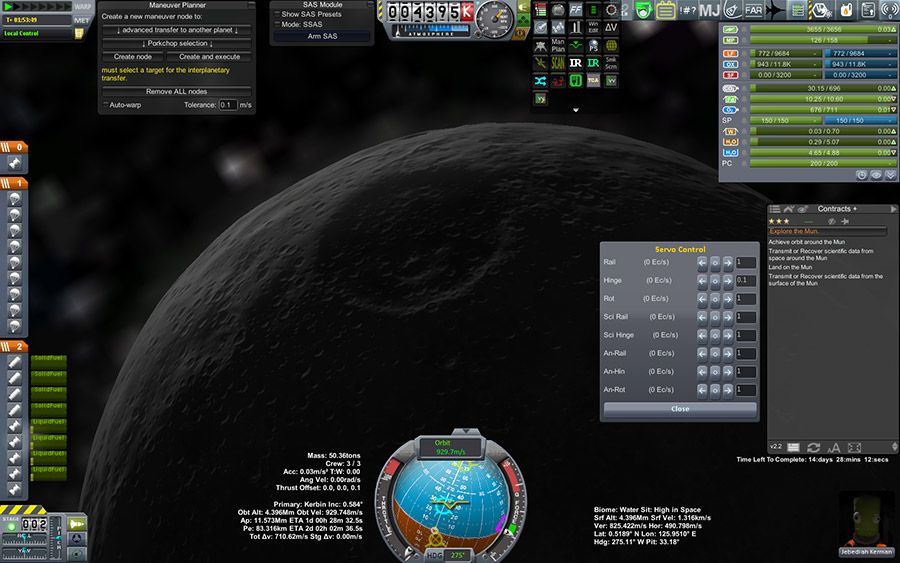Toggle the list view icon in Contracts footer

(x=793, y=447)
